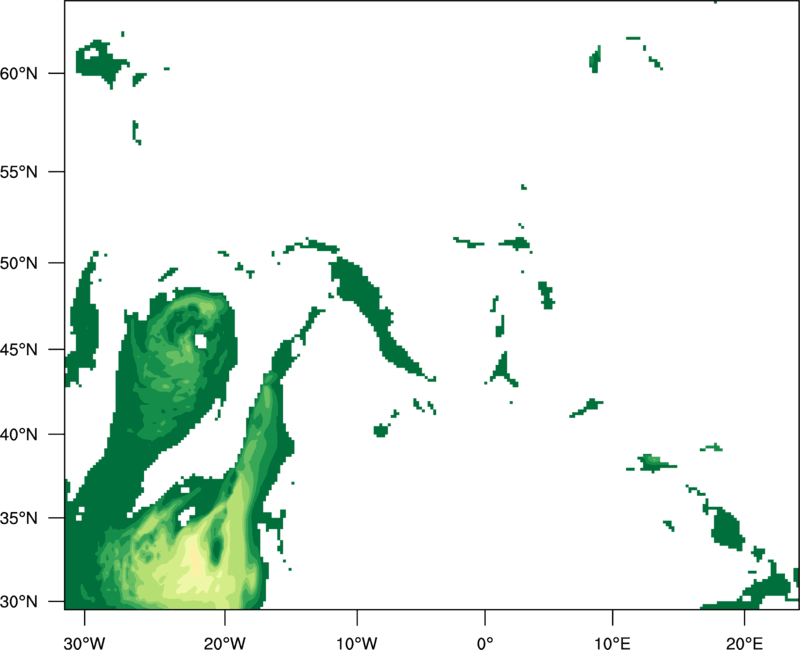Select the 0° longitude label
Screen dimensions: 800x650
pos(484,641)
